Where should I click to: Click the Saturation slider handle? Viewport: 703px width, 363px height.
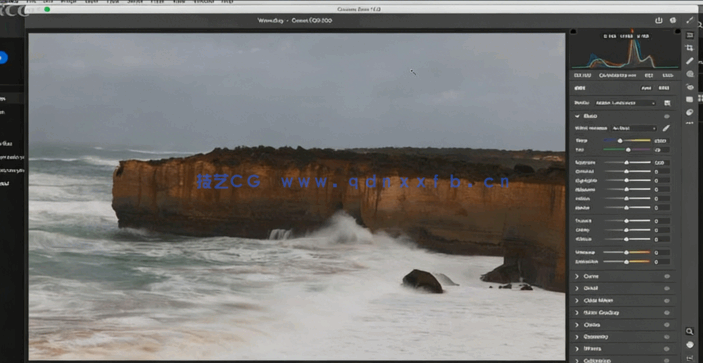(x=626, y=262)
